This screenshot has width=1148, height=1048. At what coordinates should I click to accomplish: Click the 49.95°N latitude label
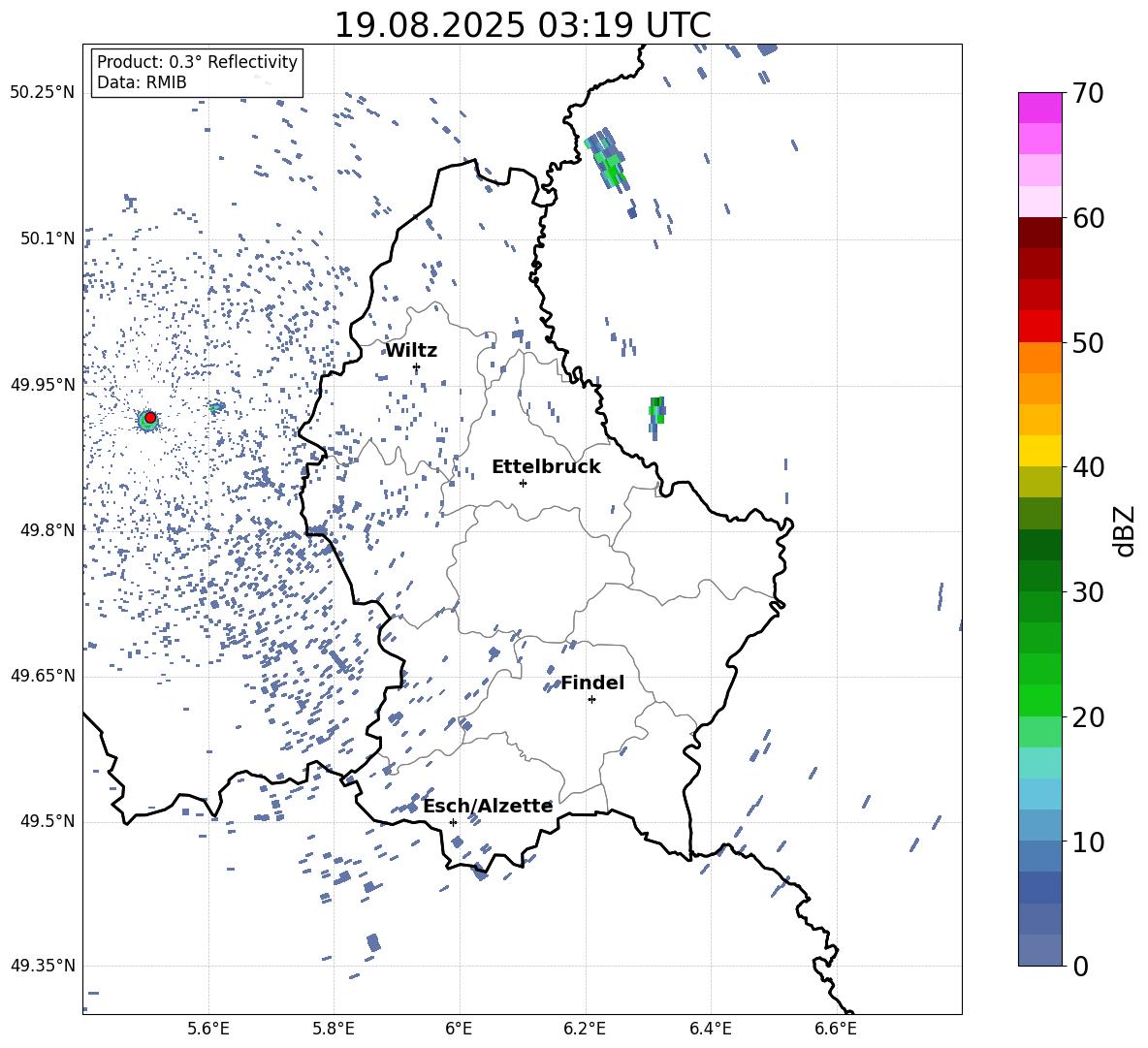[43, 384]
